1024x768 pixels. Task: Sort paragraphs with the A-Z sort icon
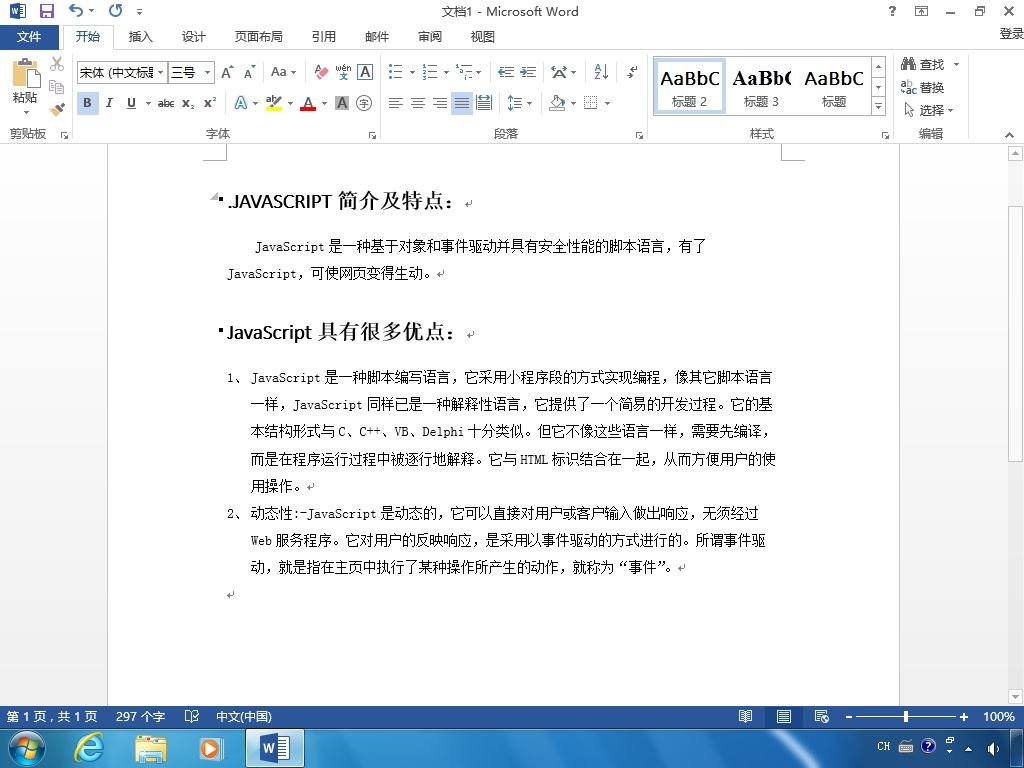pyautogui.click(x=601, y=72)
